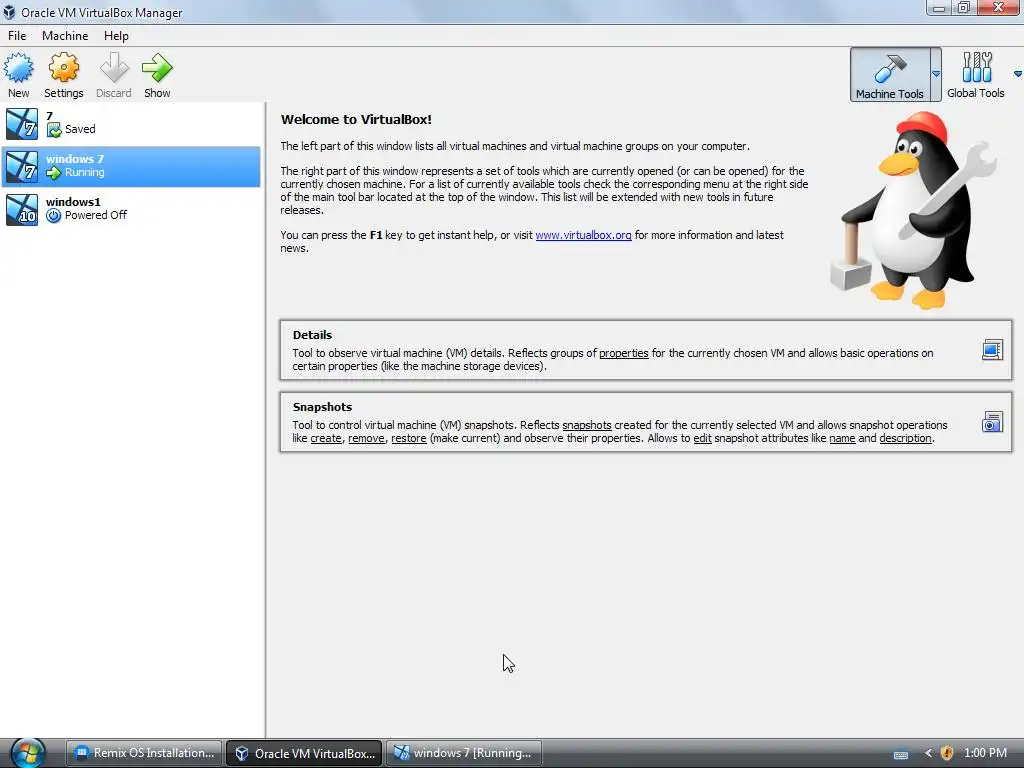Click the edit link in Snapshots
The height and width of the screenshot is (768, 1024).
702,438
